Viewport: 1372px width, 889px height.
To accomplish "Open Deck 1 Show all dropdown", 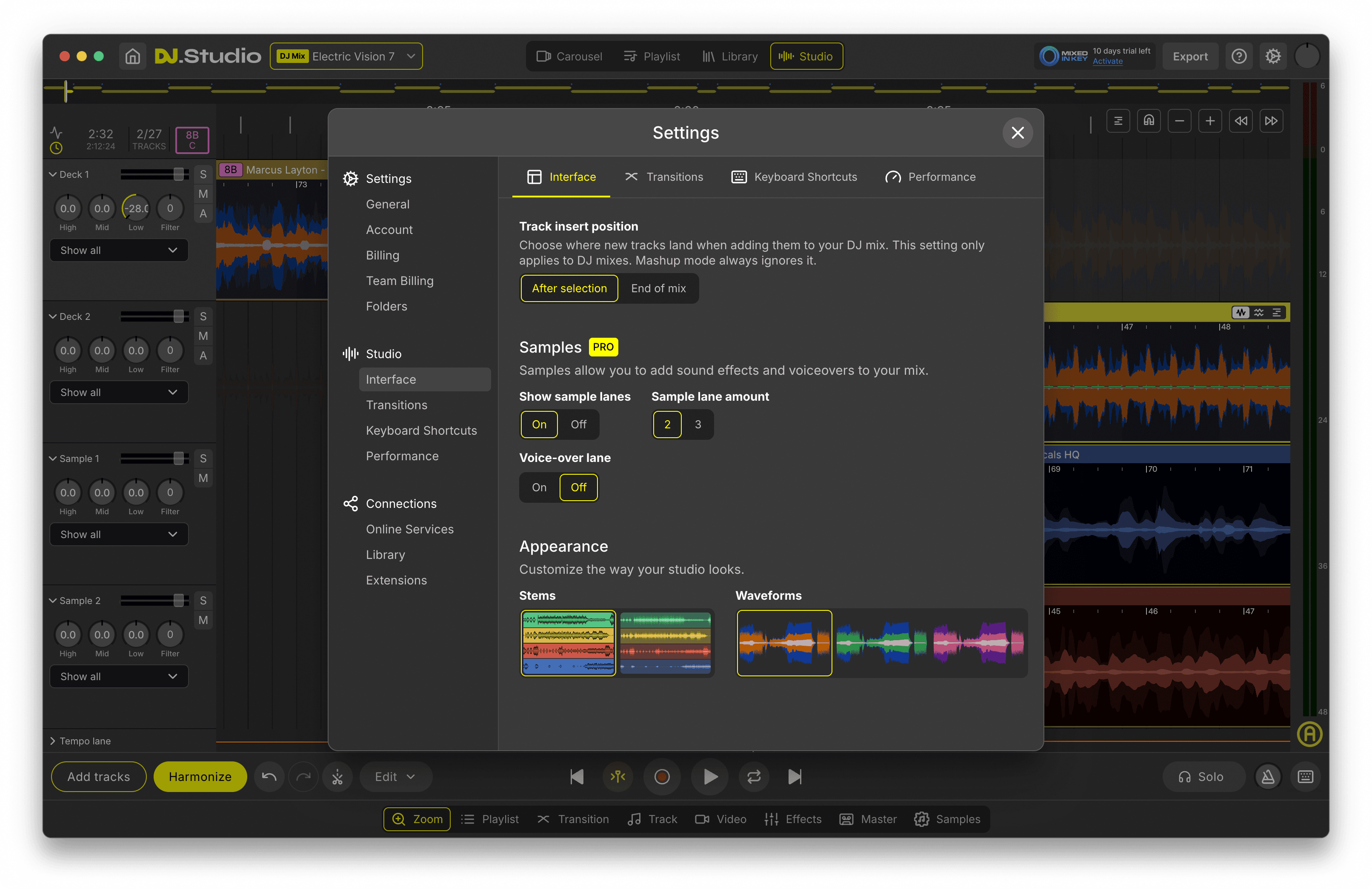I will point(119,250).
